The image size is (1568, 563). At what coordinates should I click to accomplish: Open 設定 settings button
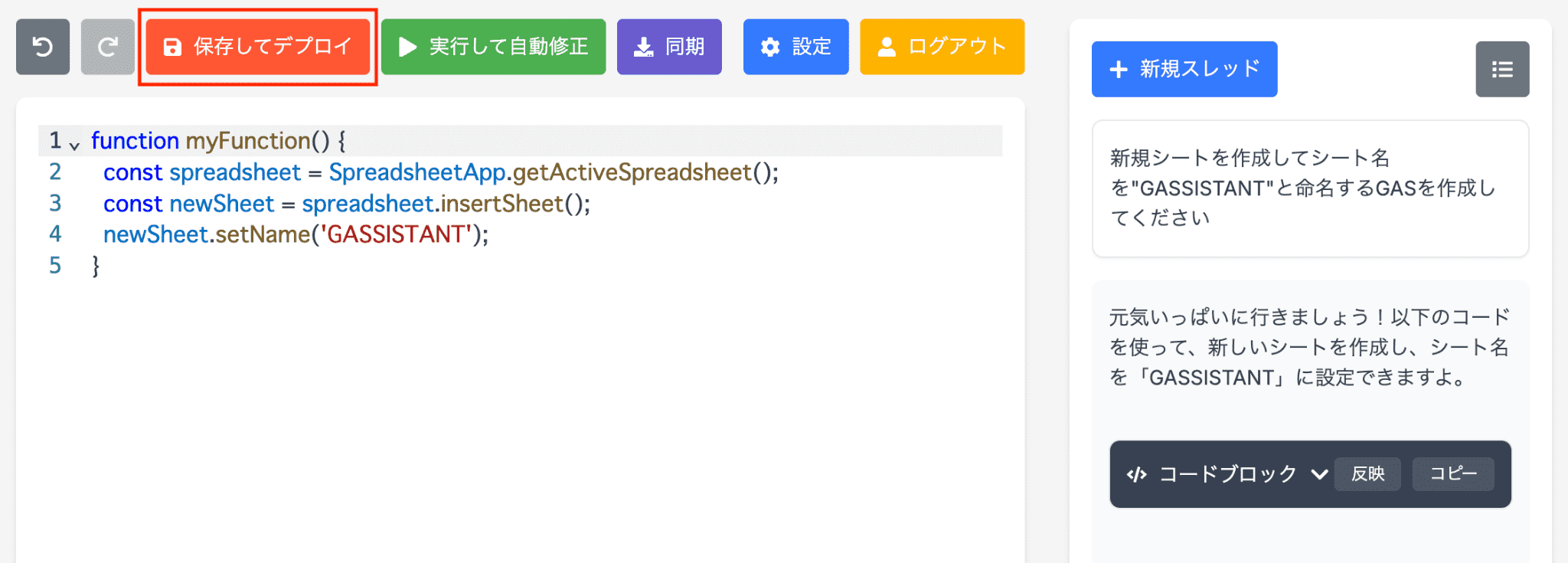tap(795, 47)
